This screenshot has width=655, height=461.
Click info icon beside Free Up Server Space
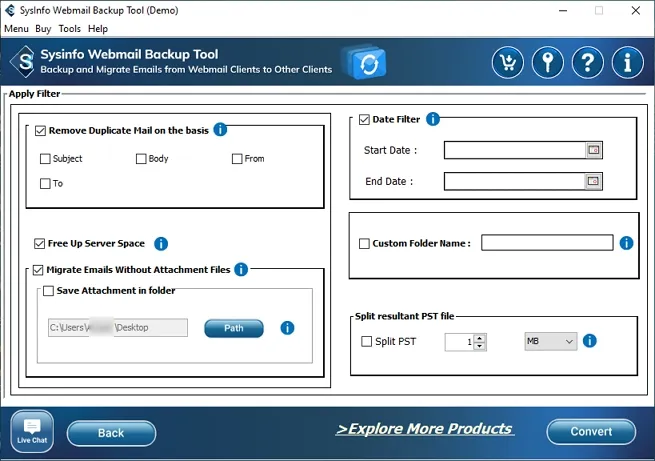coord(161,243)
